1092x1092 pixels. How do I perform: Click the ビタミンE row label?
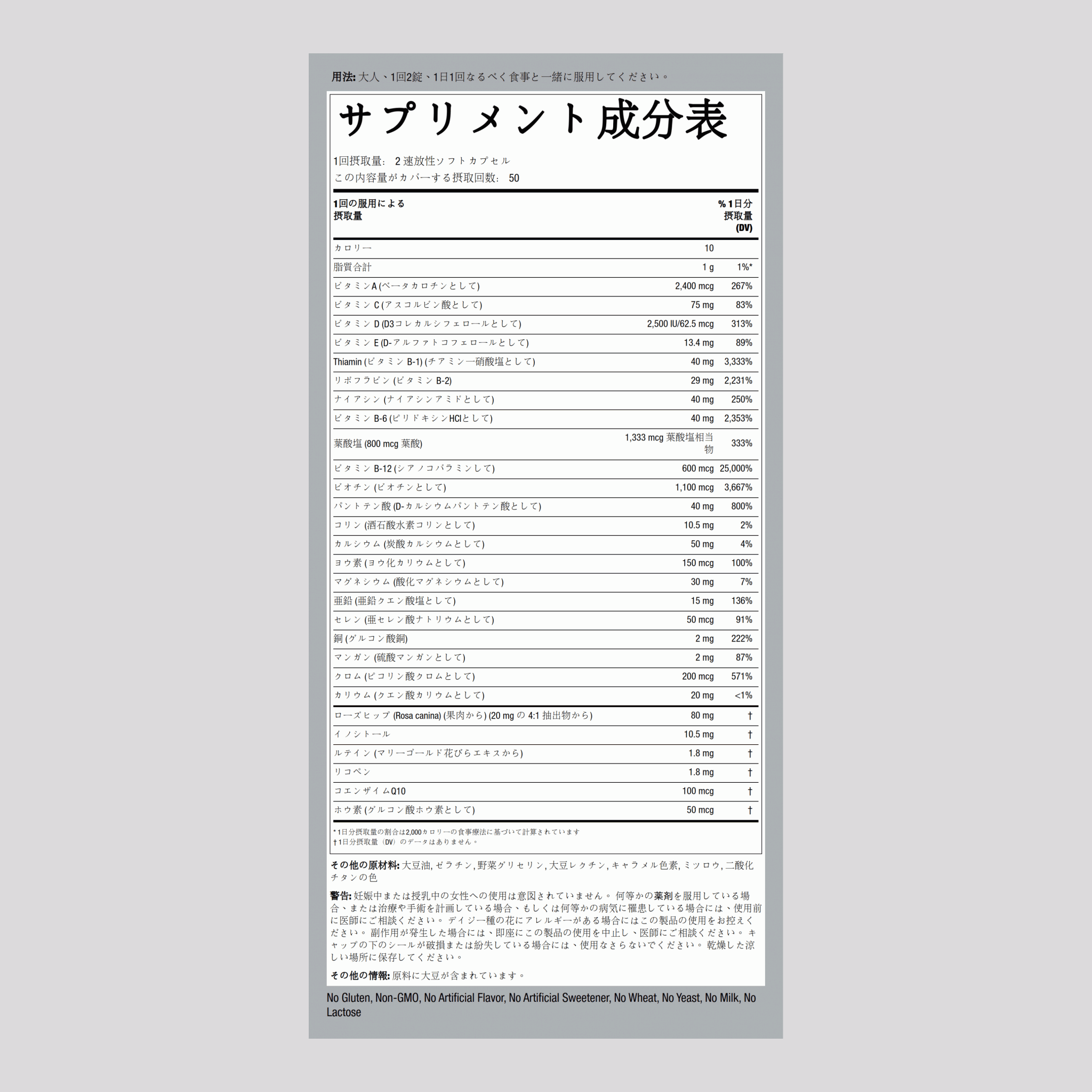point(431,342)
